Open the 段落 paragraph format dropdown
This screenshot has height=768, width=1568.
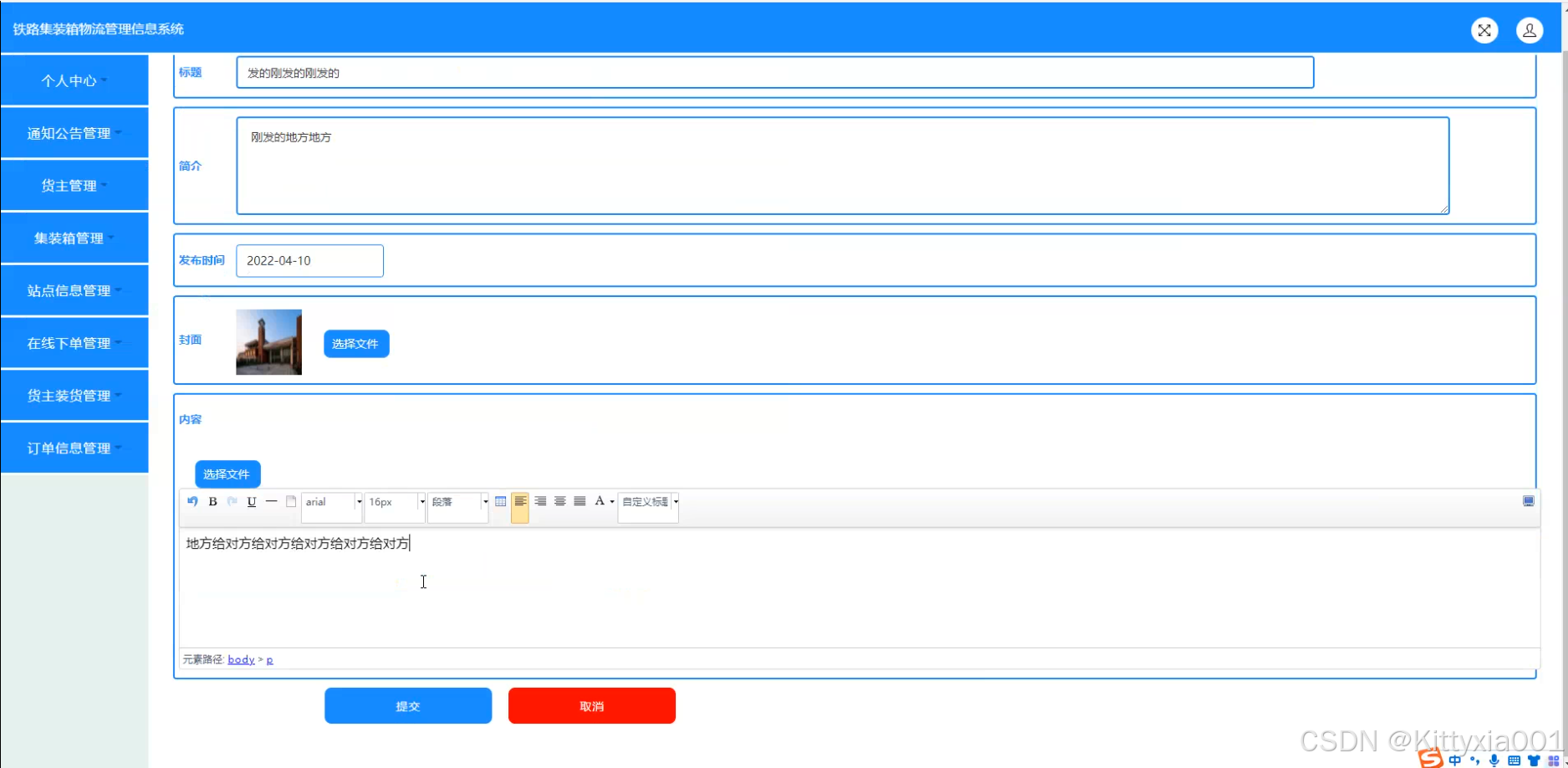[x=457, y=502]
